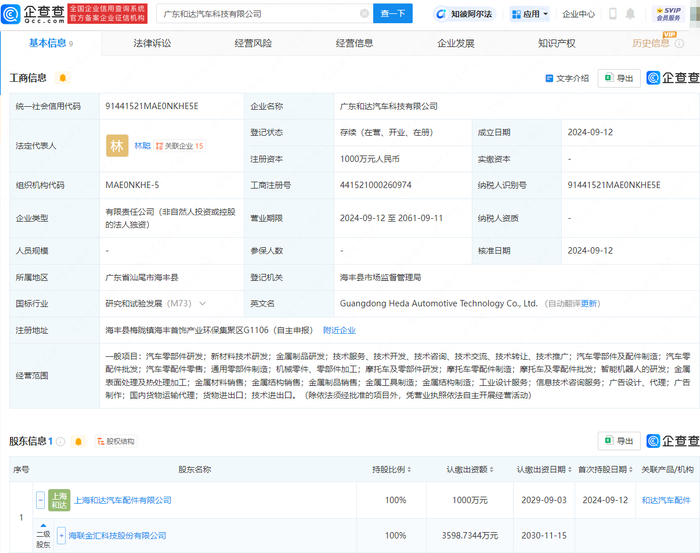Image resolution: width=700 pixels, height=553 pixels.
Task: Open the SVIP 会员服务 icon
Action: [x=667, y=13]
